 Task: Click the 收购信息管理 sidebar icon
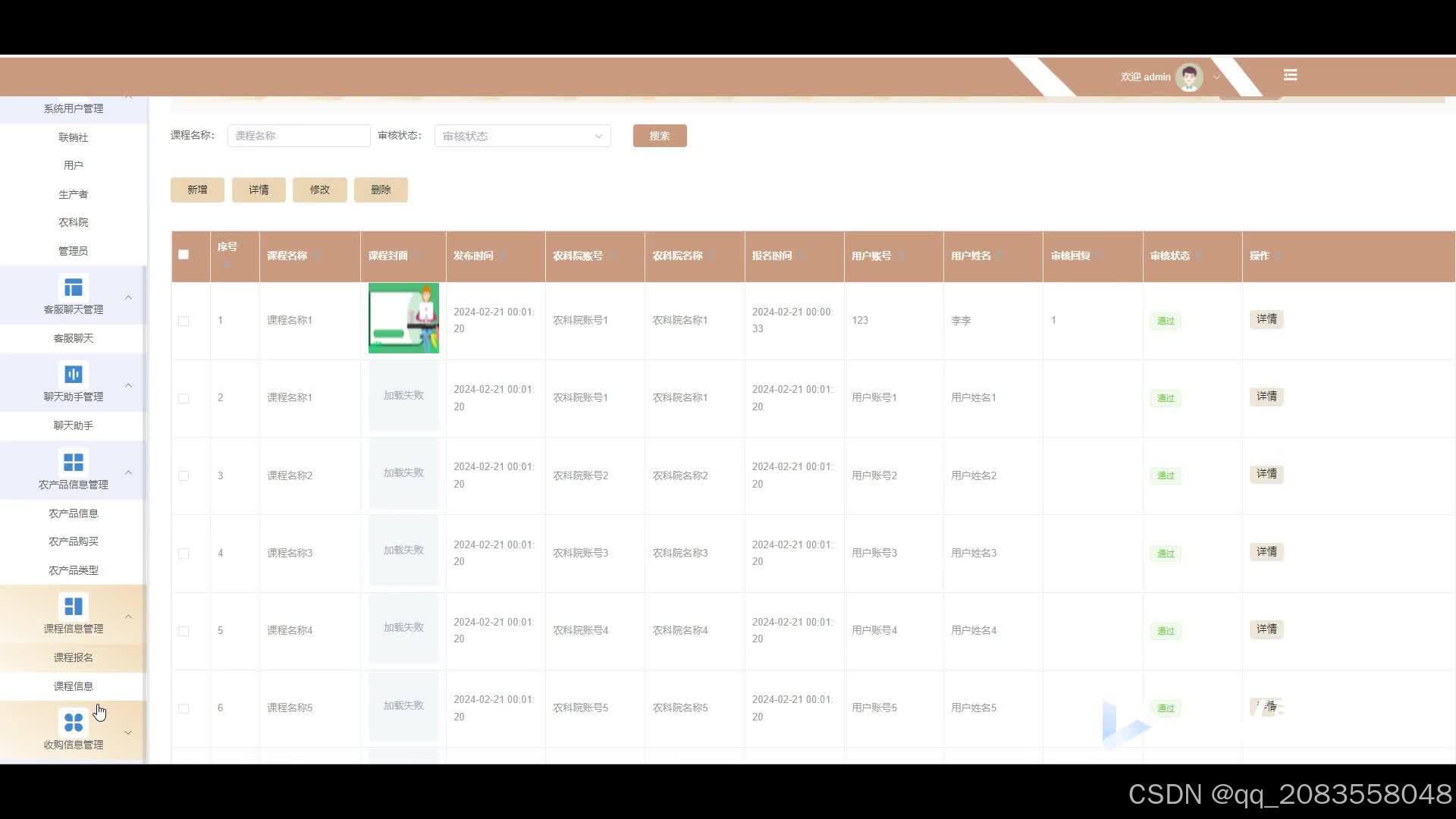74,722
